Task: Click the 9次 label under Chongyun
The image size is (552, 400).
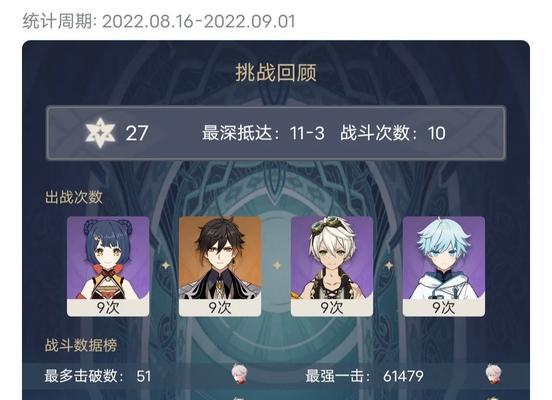Action: click(x=444, y=308)
